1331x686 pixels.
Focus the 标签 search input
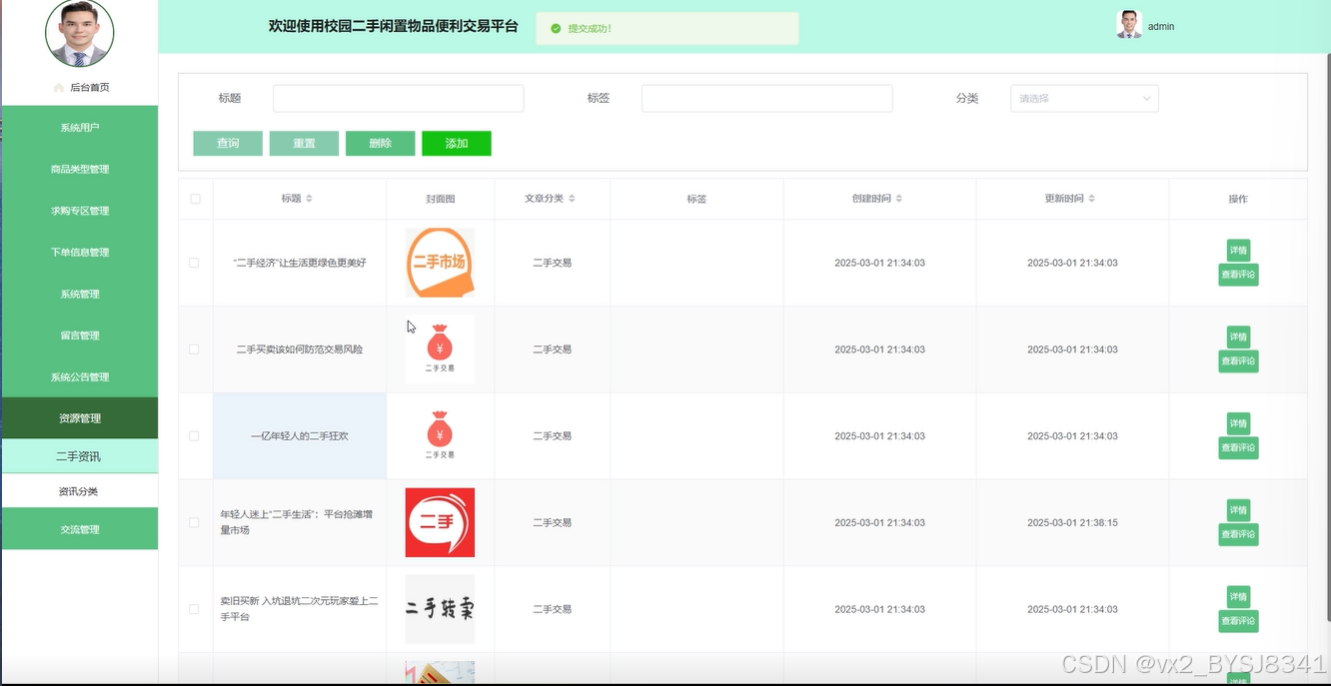(767, 98)
